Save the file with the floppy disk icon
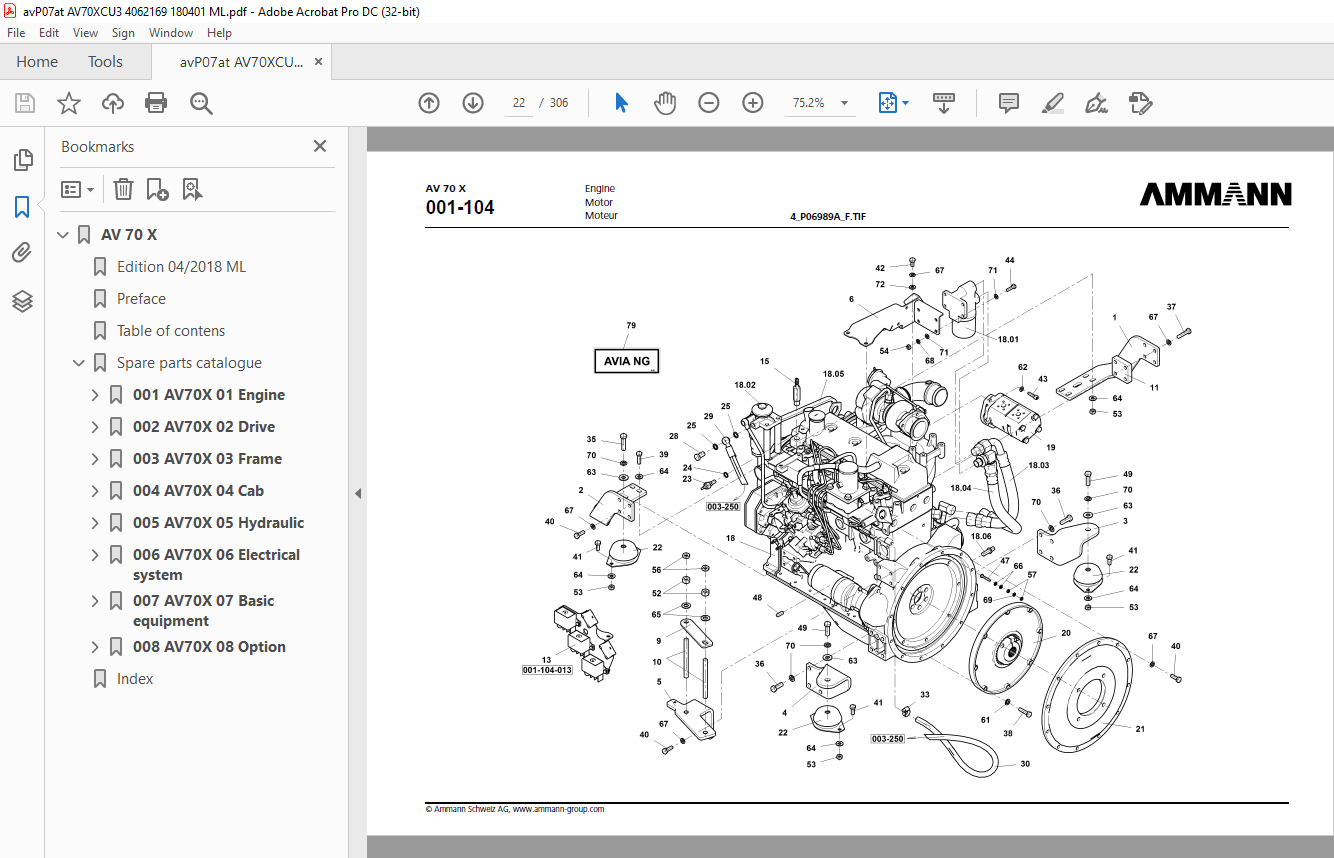This screenshot has width=1334, height=858. point(25,103)
